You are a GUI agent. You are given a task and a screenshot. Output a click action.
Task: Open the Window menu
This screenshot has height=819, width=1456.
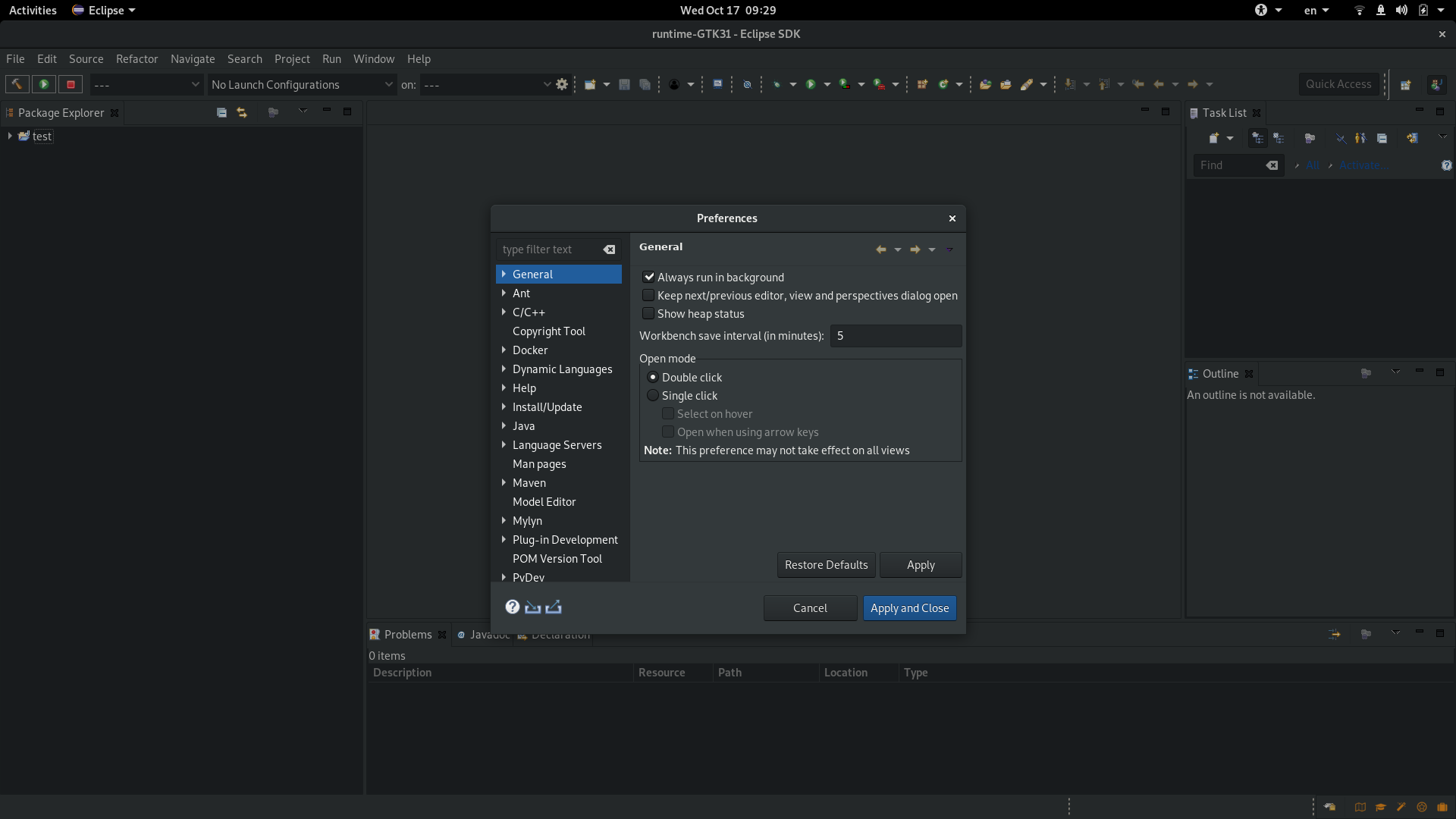[x=374, y=58]
